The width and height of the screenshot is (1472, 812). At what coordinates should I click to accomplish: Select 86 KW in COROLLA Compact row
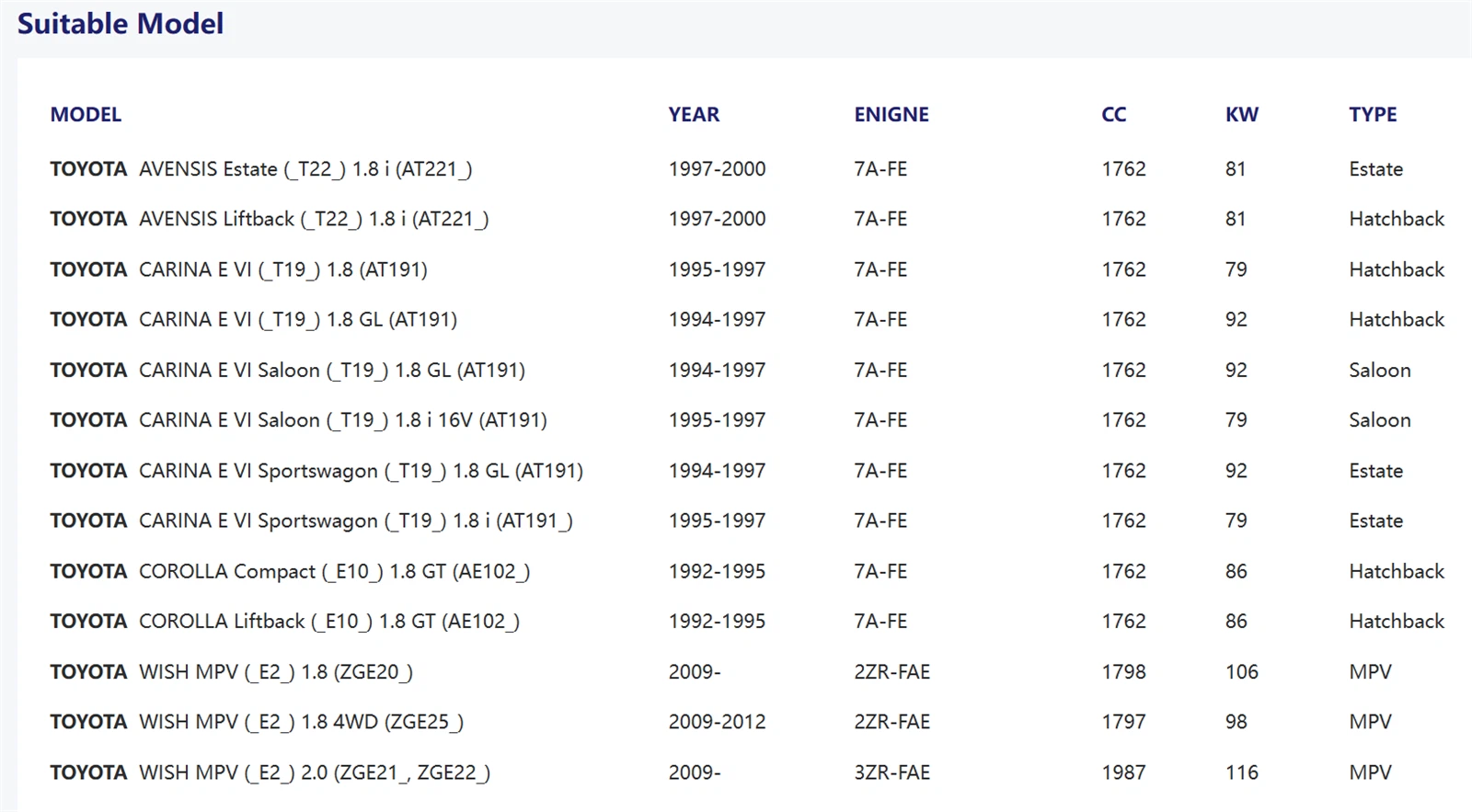pyautogui.click(x=1236, y=571)
